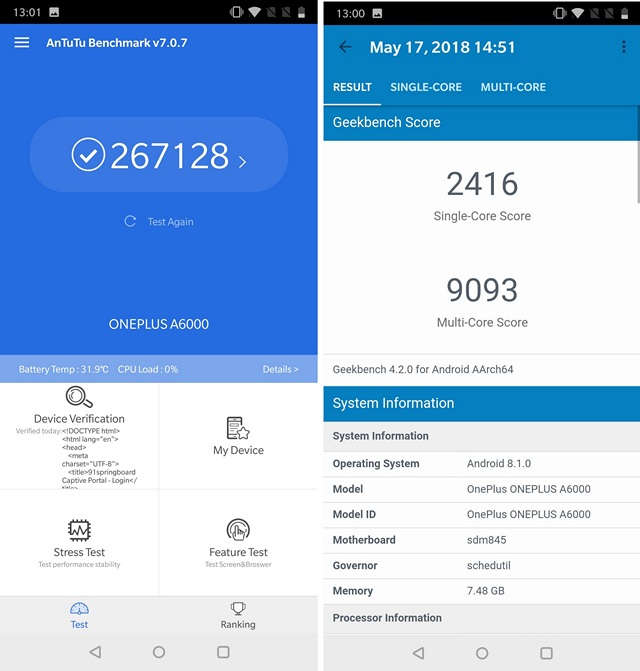Select the RESULT tab
Screen dimensions: 640x671
pyautogui.click(x=352, y=87)
